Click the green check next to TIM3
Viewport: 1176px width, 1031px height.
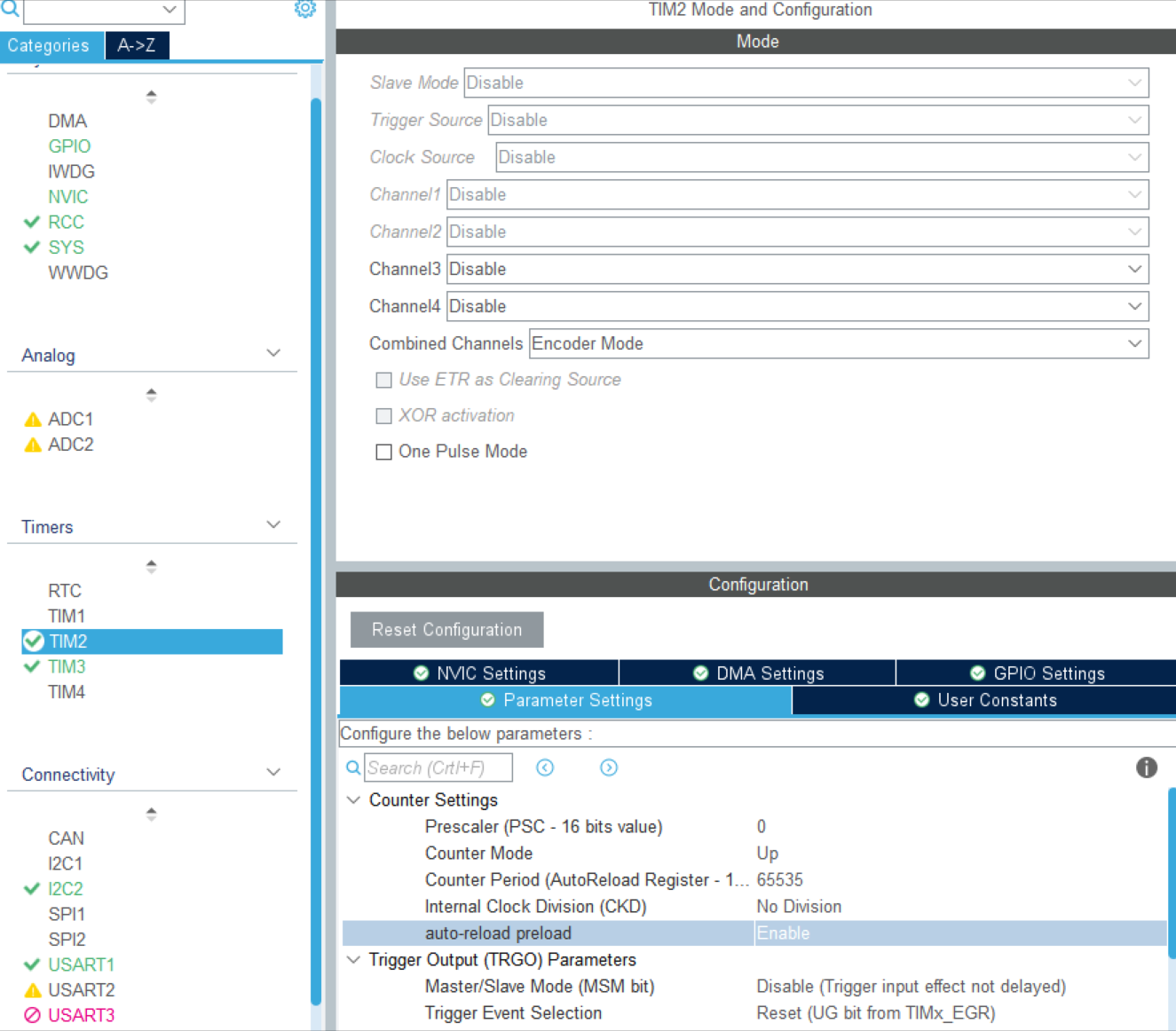[32, 666]
